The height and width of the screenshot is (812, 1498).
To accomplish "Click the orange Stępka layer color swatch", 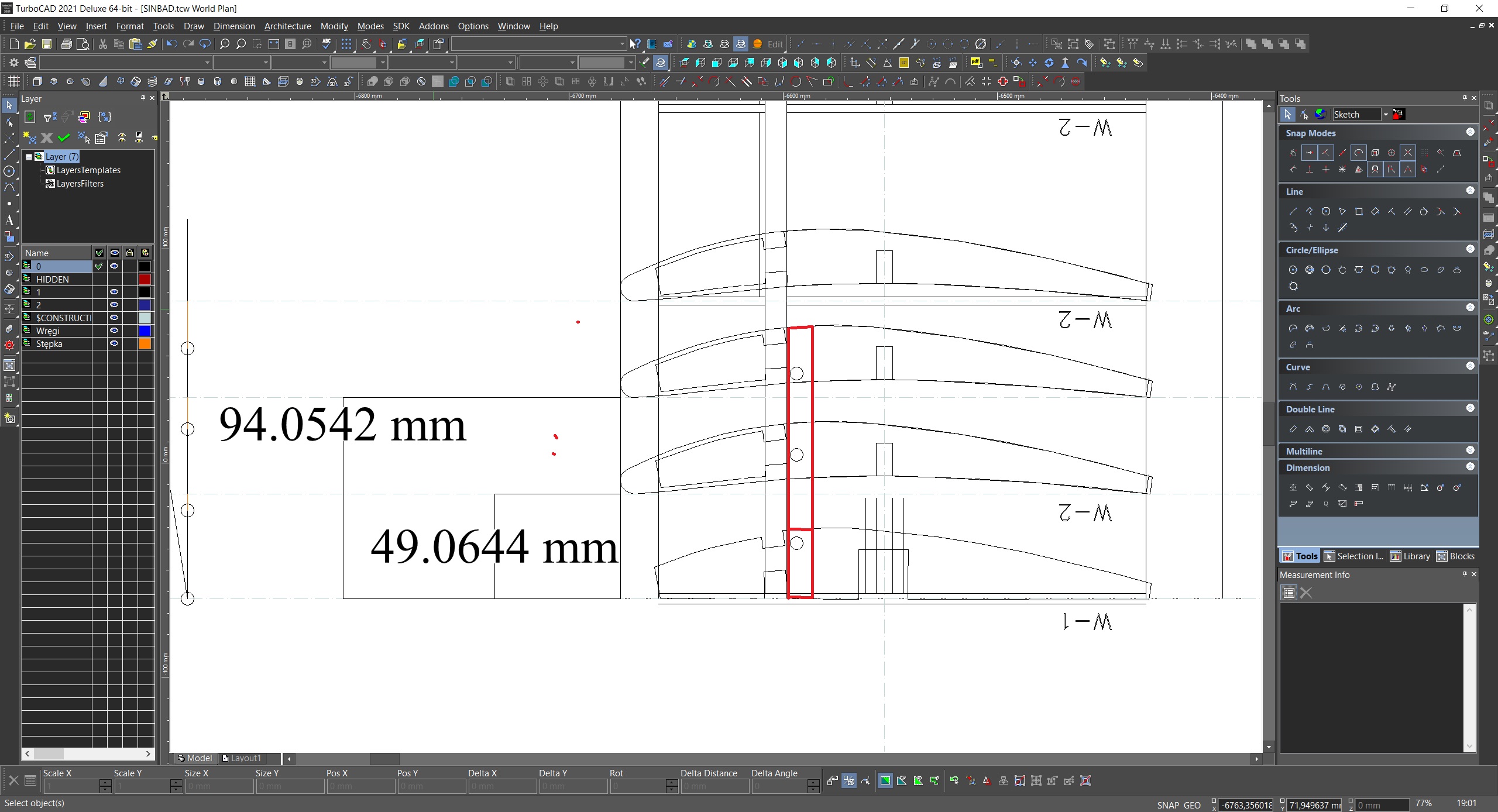I will pos(145,344).
